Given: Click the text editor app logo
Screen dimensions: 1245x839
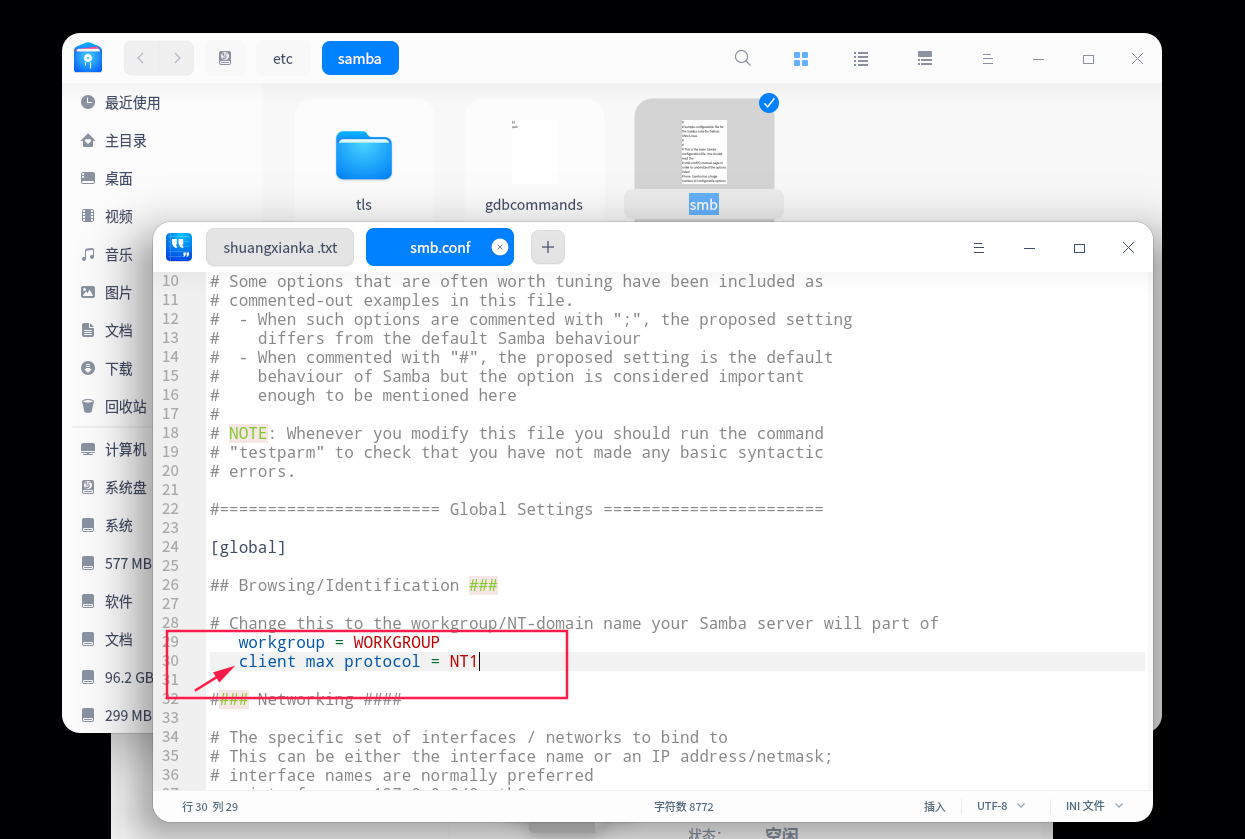Looking at the screenshot, I should [x=179, y=247].
